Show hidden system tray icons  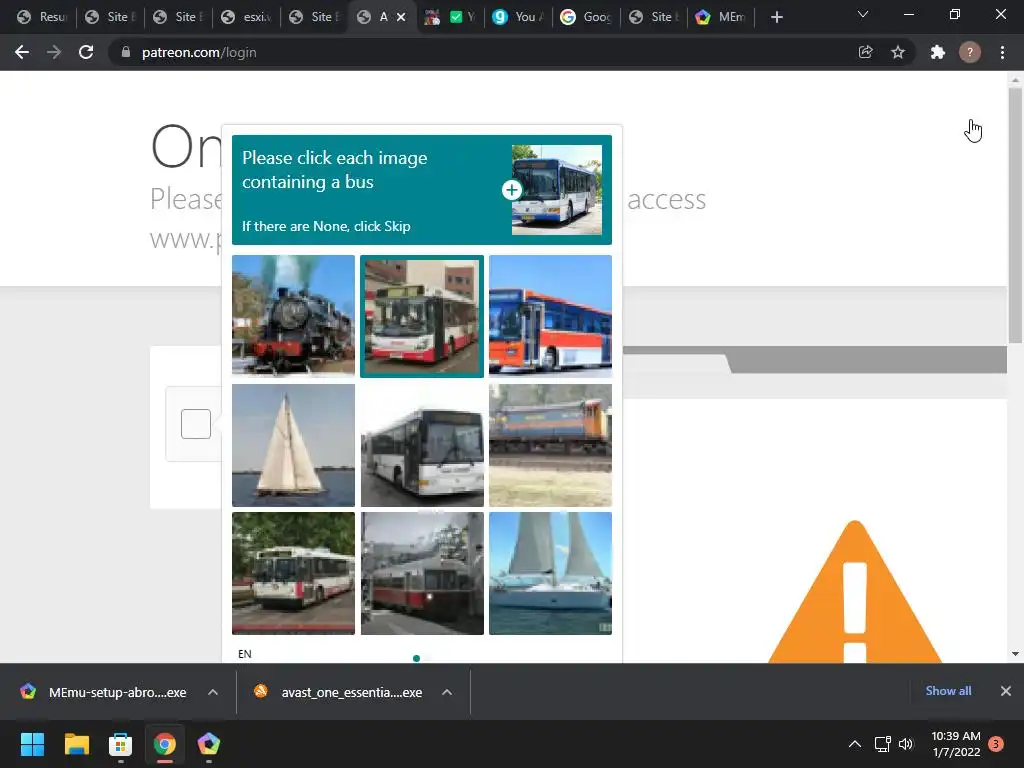tap(854, 744)
